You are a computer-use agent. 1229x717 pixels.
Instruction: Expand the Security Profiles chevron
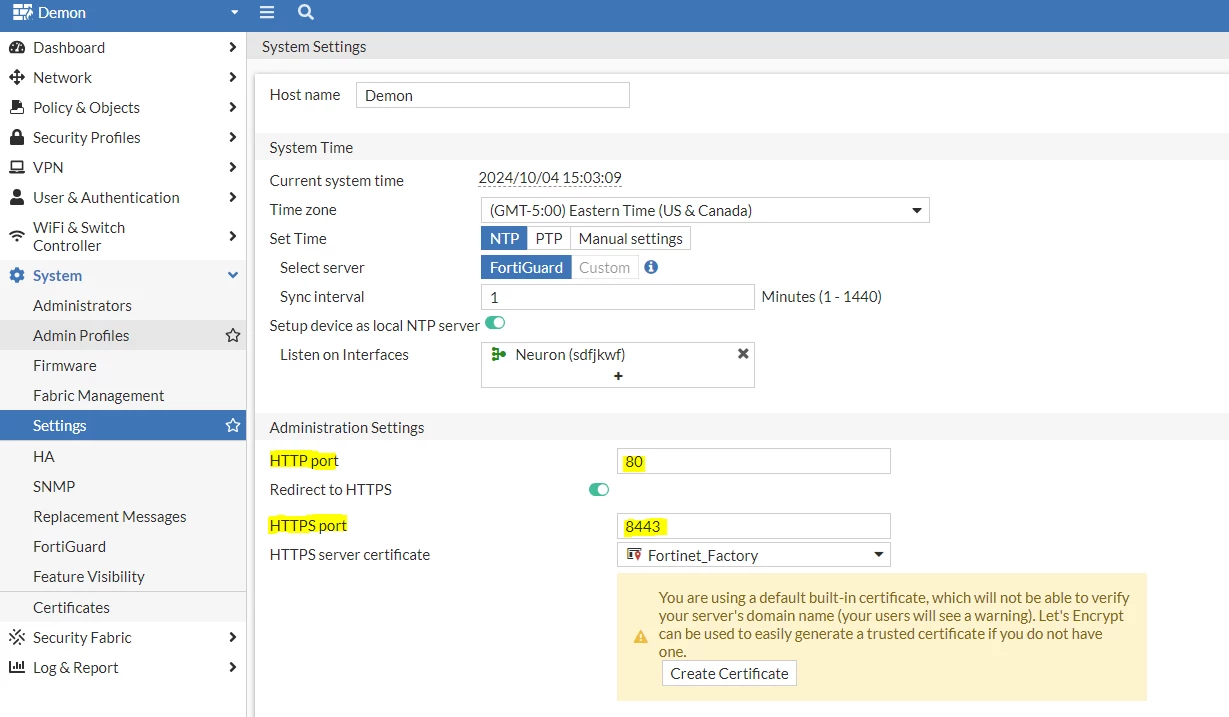[232, 137]
